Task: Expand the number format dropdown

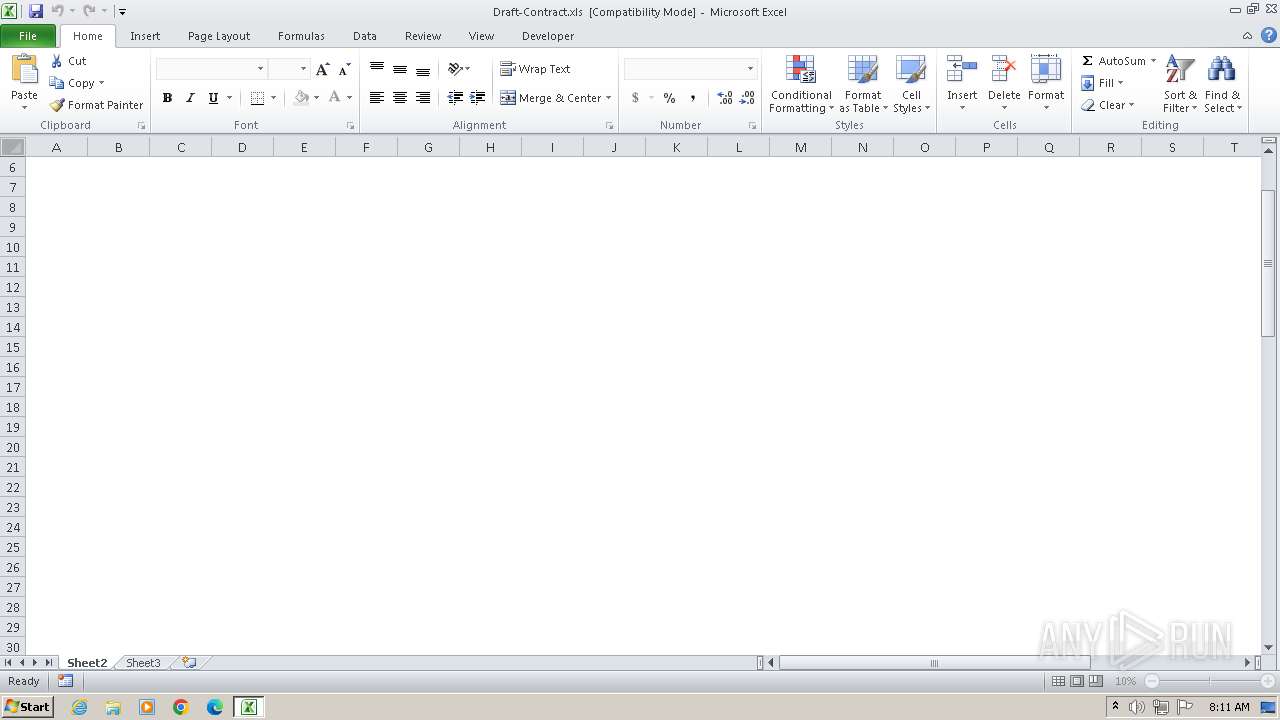Action: (750, 69)
